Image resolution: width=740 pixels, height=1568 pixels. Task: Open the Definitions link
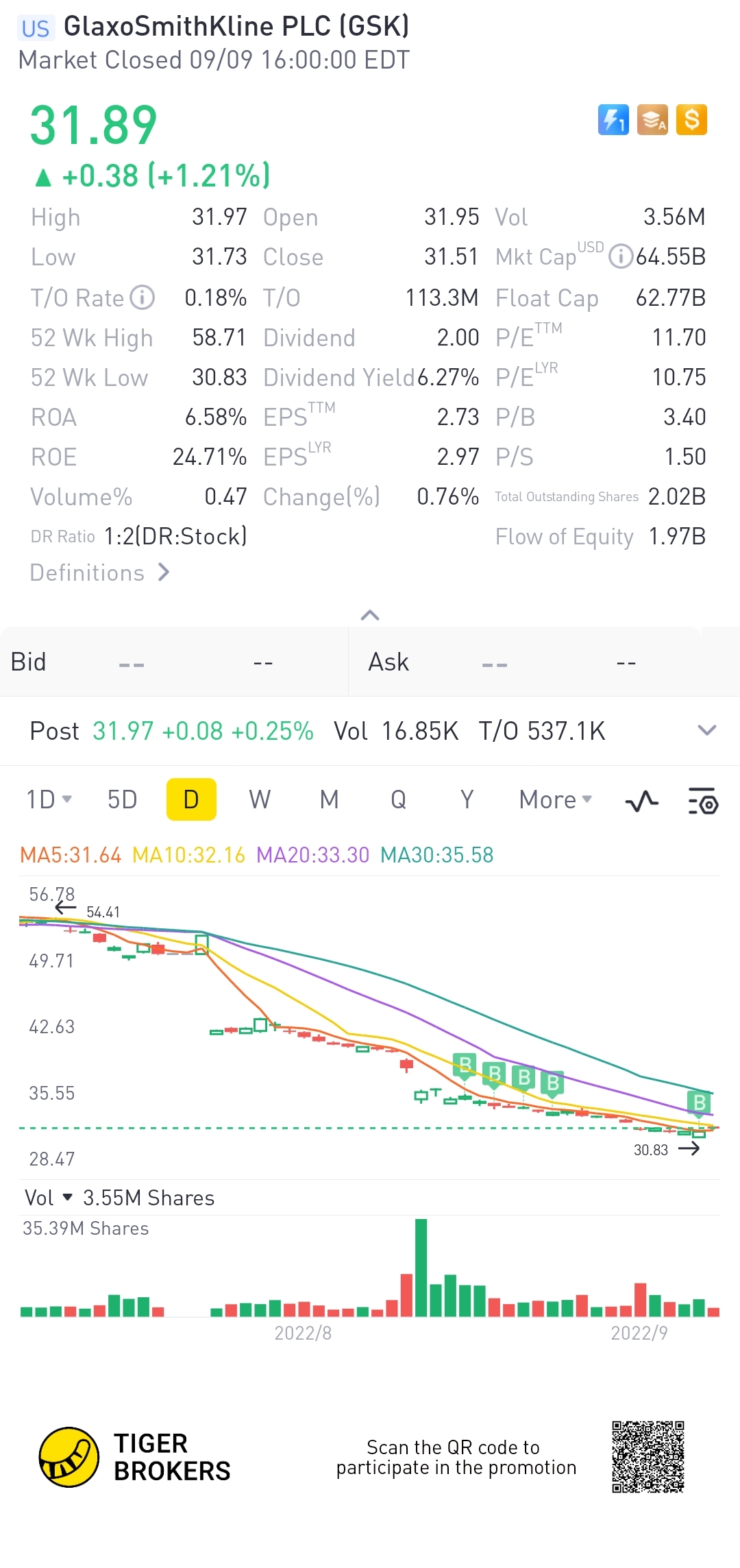click(x=99, y=572)
